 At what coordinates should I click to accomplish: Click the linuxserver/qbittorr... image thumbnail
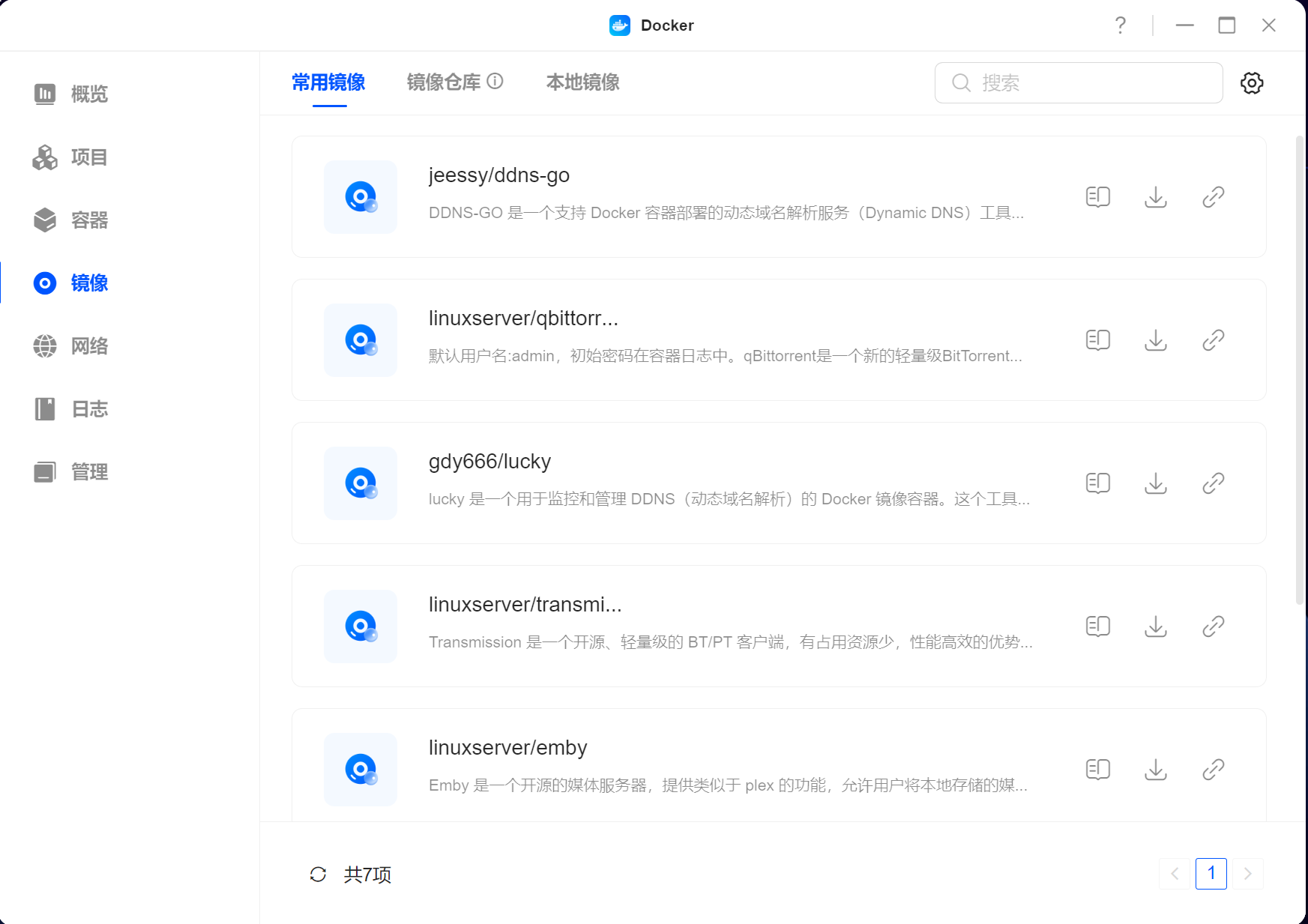[x=361, y=340]
